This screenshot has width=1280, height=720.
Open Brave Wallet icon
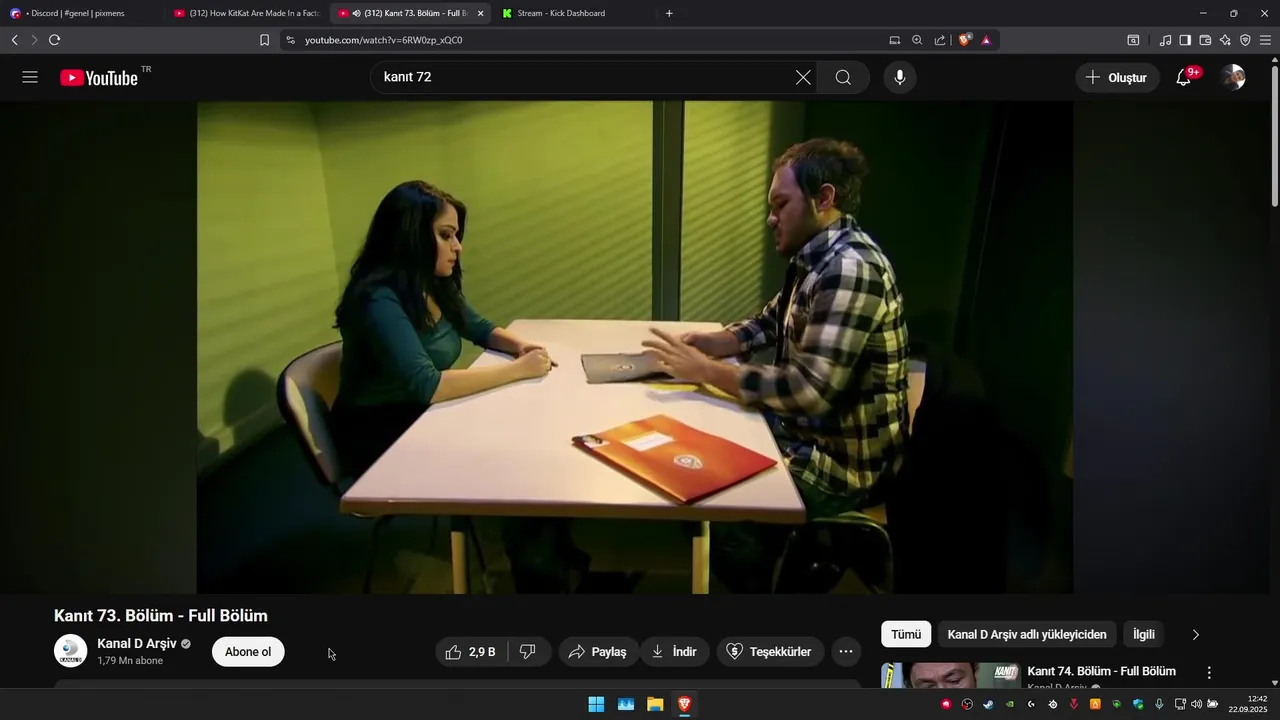click(x=1205, y=40)
